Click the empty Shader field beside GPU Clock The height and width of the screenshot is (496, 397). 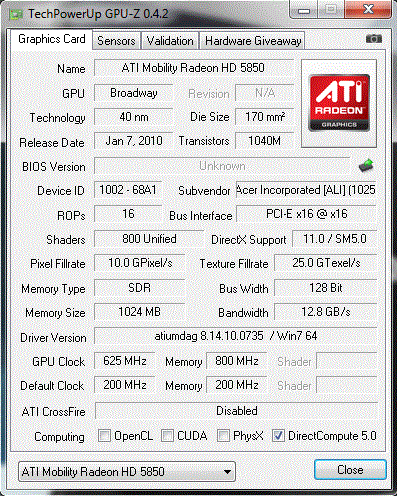click(x=346, y=361)
